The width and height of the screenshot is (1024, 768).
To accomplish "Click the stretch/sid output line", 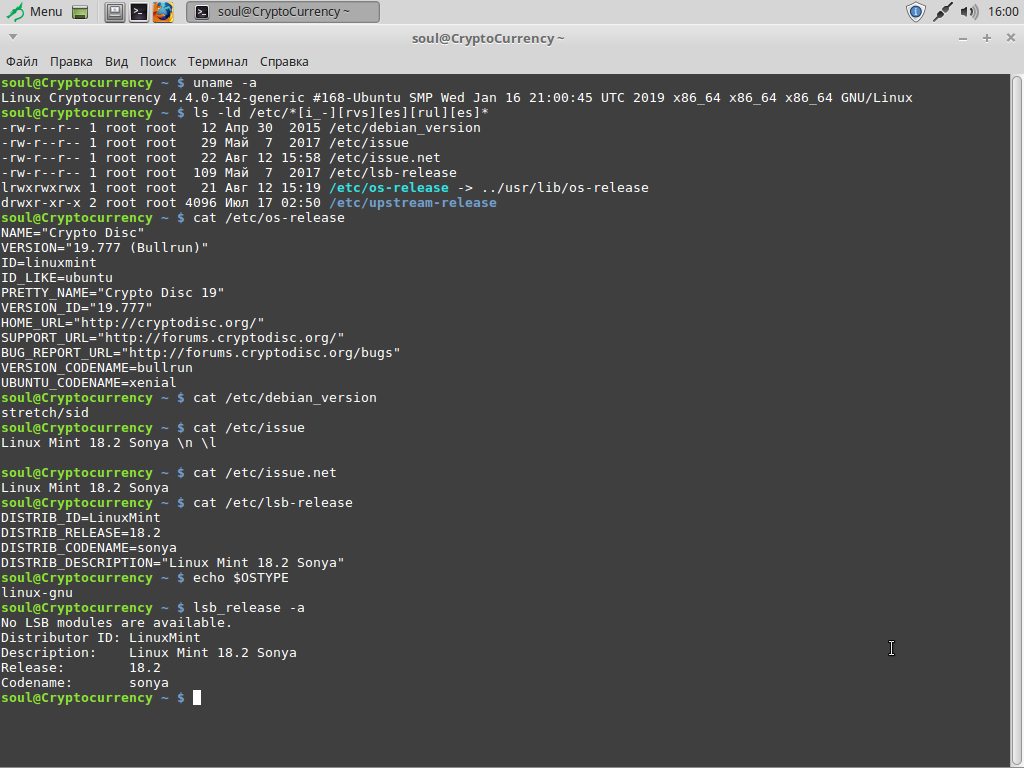I will pos(44,413).
